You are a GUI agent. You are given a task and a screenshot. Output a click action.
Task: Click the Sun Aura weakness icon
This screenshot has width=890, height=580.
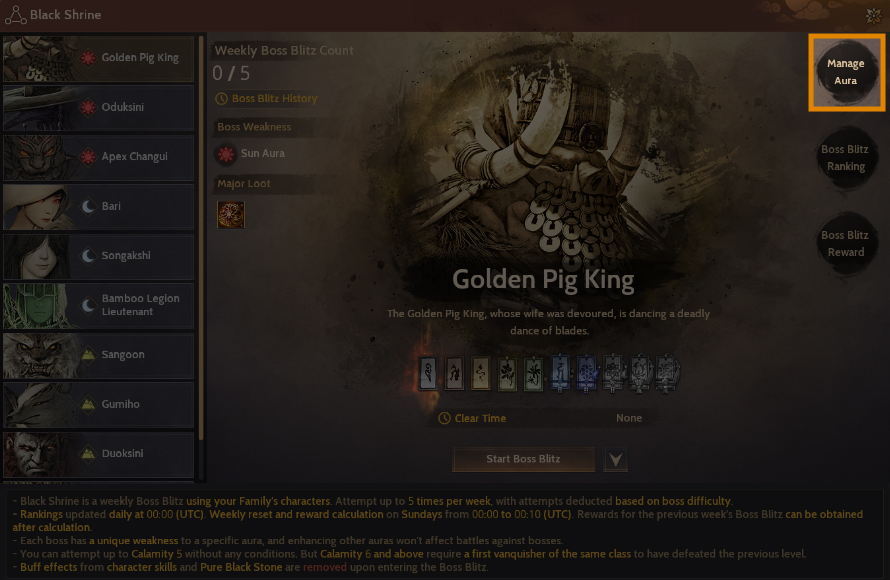226,154
